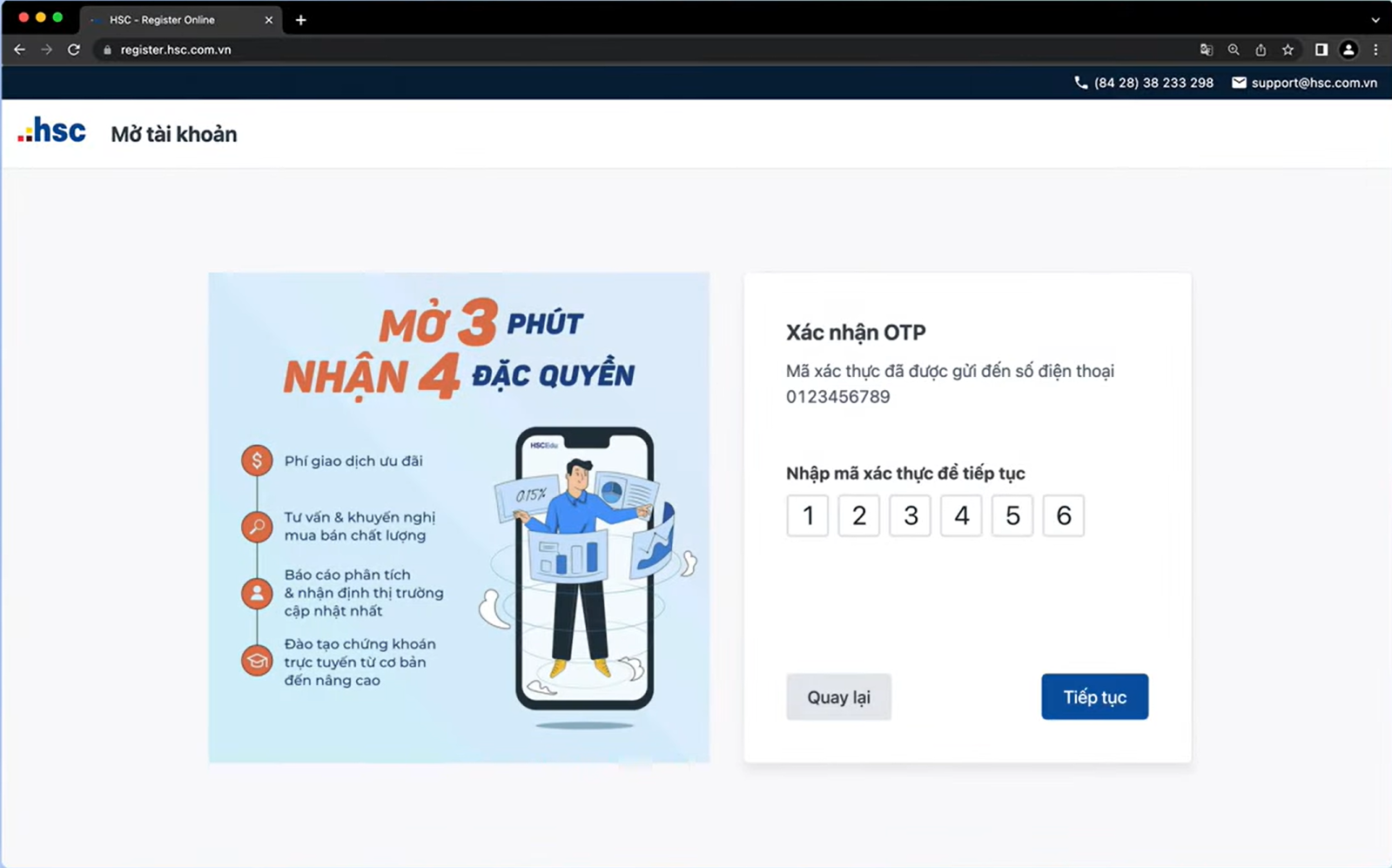Toggle the browser side panel icon
This screenshot has width=1392, height=868.
[x=1321, y=50]
